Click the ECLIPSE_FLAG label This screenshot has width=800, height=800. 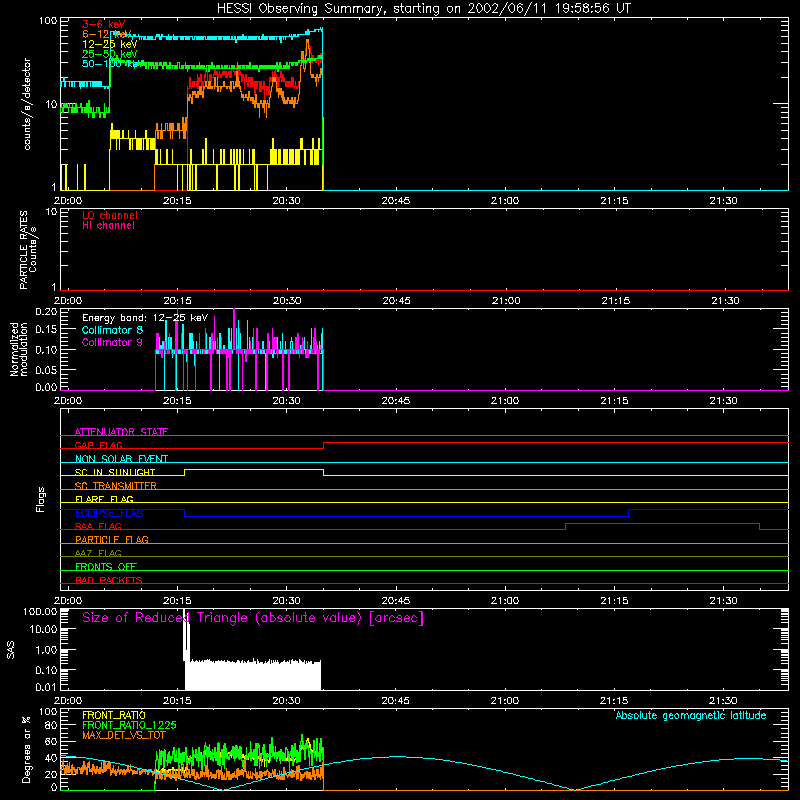[x=109, y=513]
